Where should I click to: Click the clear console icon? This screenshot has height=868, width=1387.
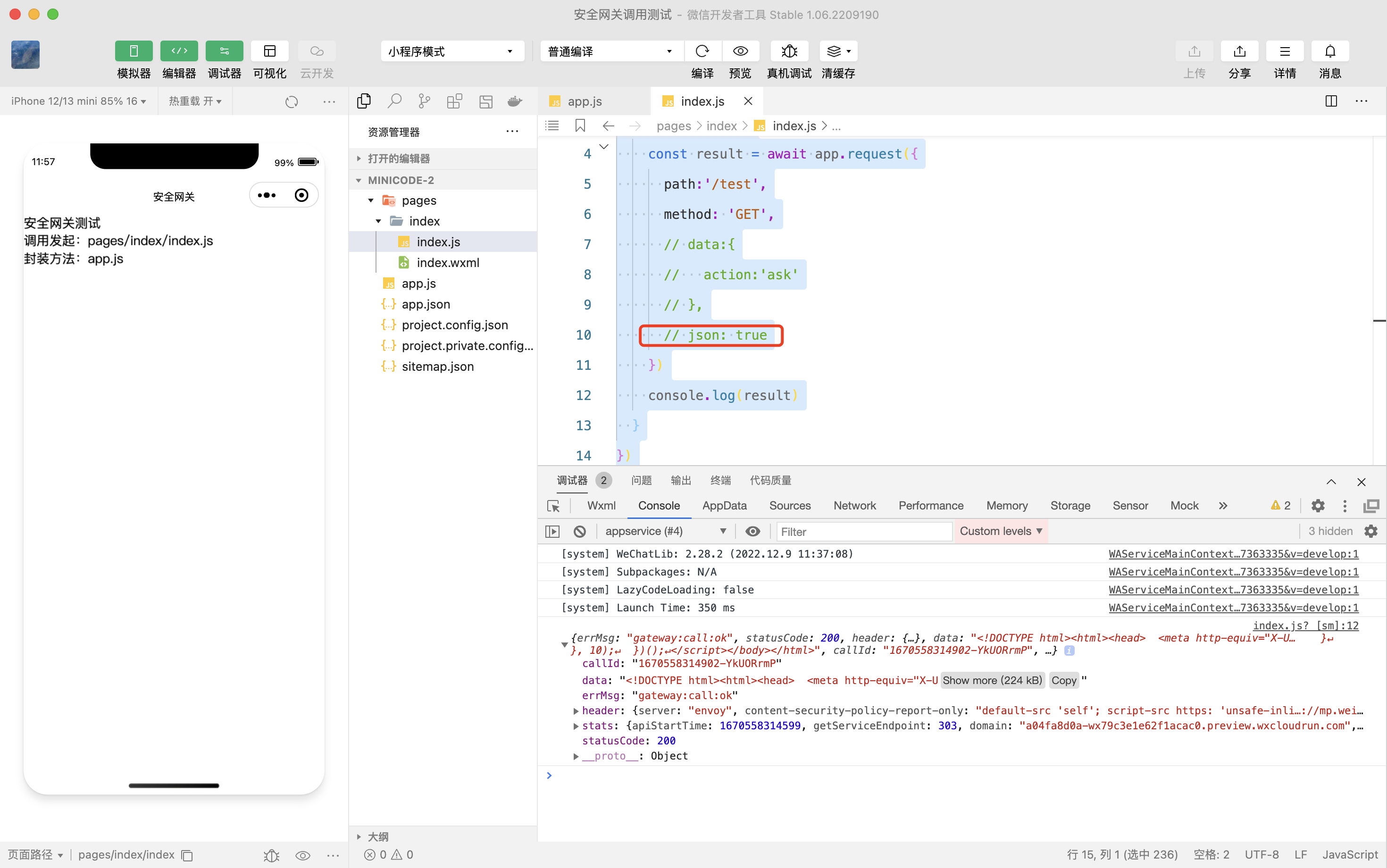coord(579,531)
